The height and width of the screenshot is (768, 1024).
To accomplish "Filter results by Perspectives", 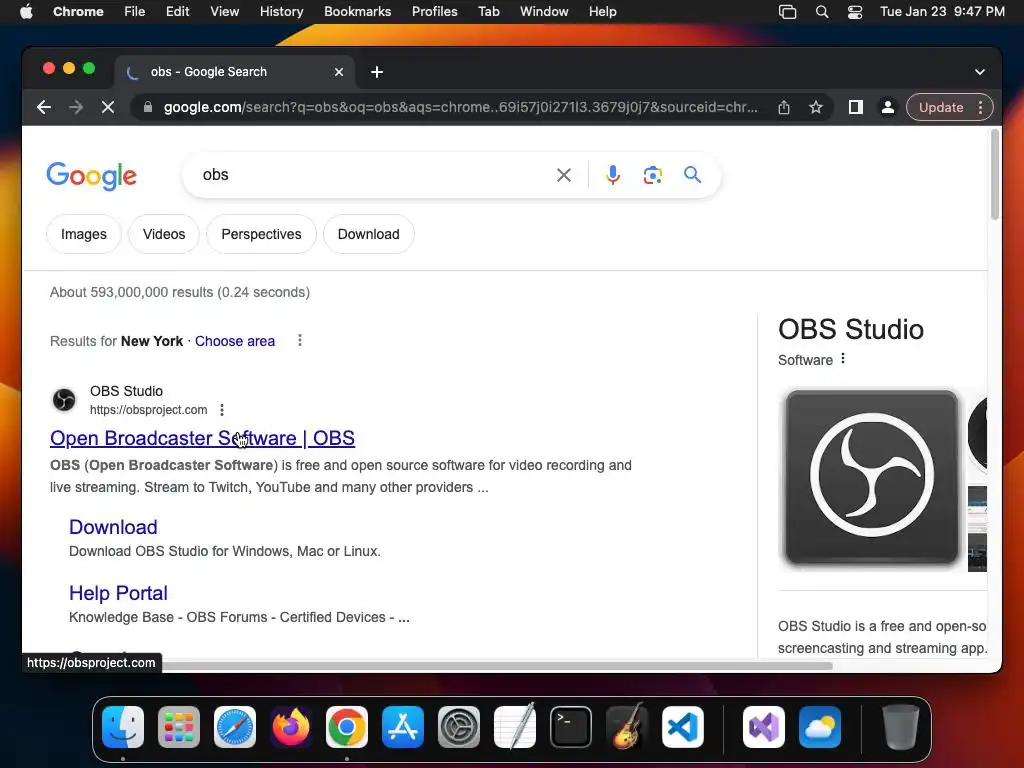I will pos(261,234).
